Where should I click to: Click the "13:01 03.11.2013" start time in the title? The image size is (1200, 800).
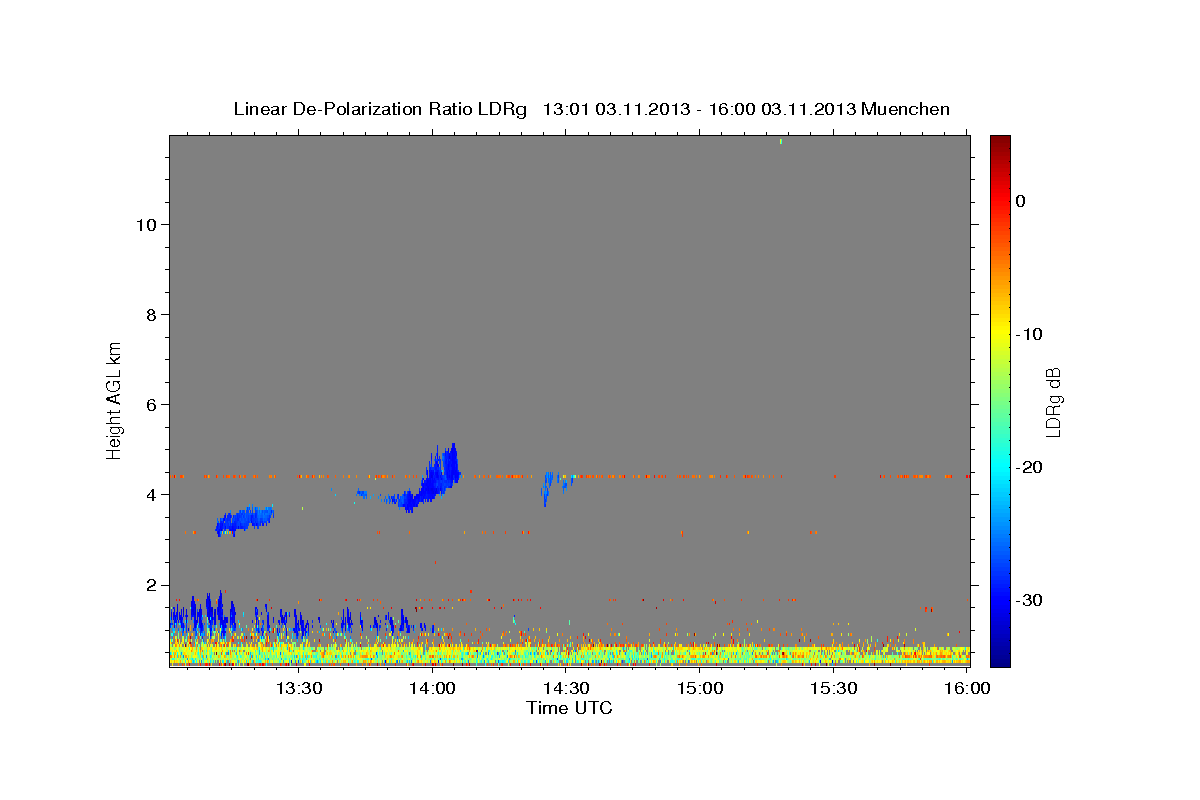[615, 109]
